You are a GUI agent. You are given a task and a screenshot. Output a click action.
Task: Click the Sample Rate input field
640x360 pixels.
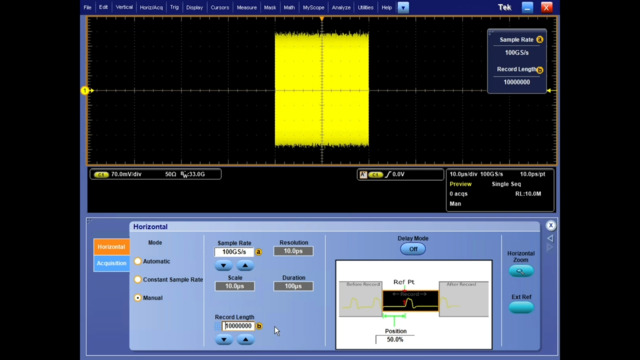click(234, 252)
